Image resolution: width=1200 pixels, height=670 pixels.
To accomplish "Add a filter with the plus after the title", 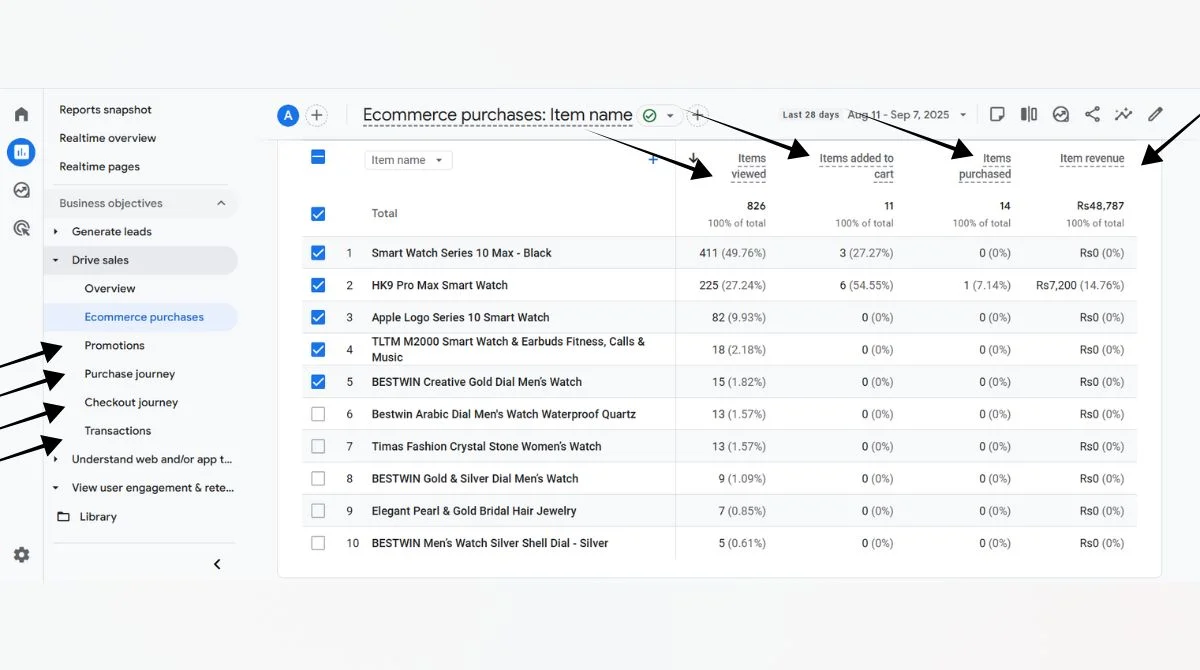I will point(698,115).
